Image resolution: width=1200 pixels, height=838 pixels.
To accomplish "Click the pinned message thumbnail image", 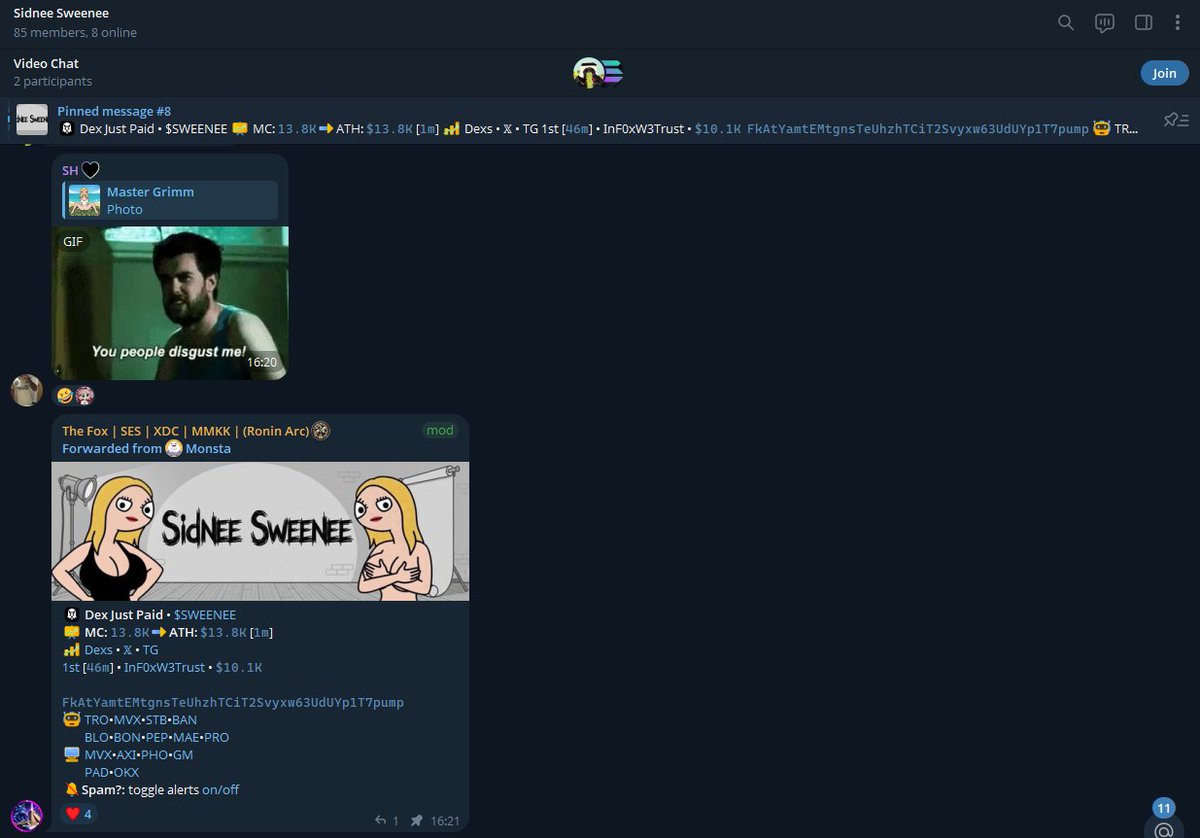I will 32,120.
